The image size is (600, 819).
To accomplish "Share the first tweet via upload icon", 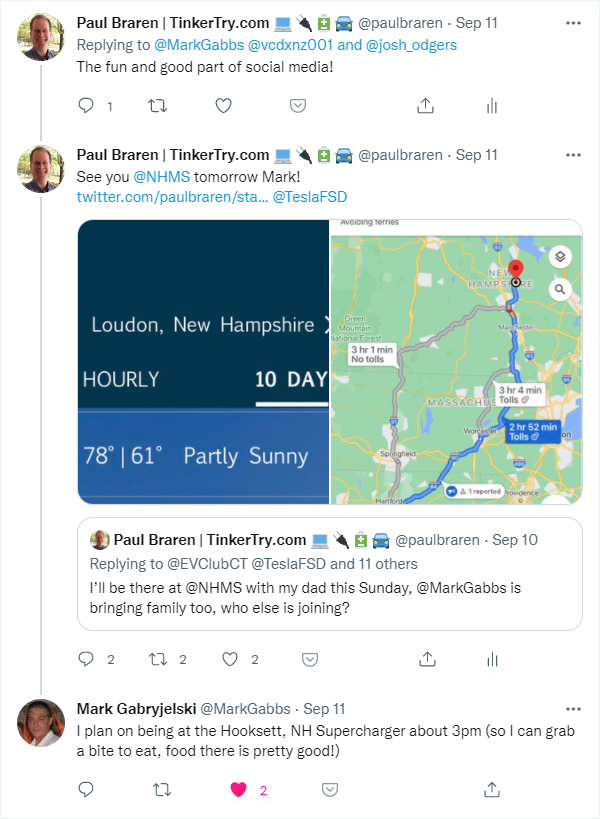I will point(426,106).
